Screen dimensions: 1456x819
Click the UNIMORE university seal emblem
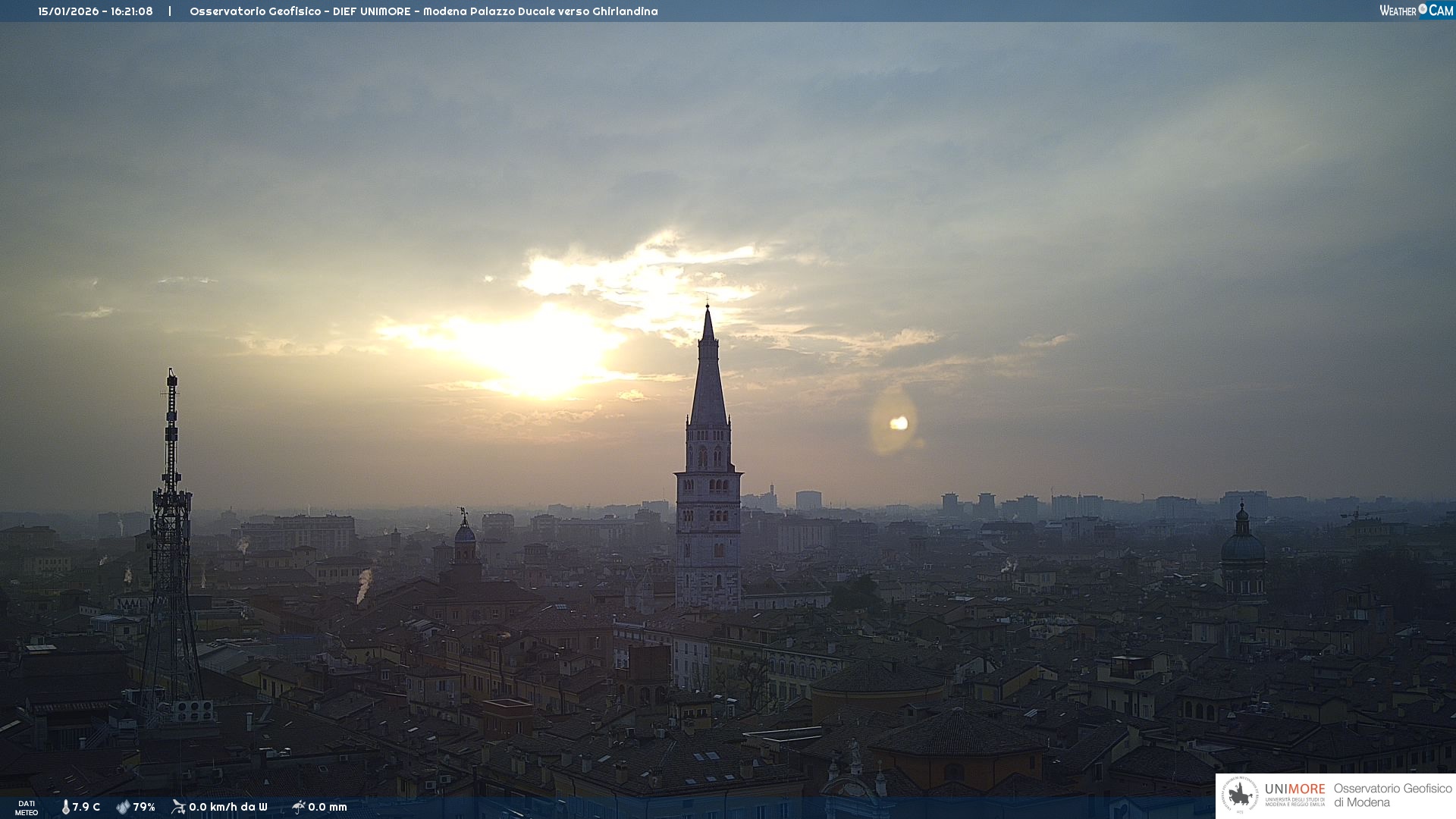click(1240, 795)
